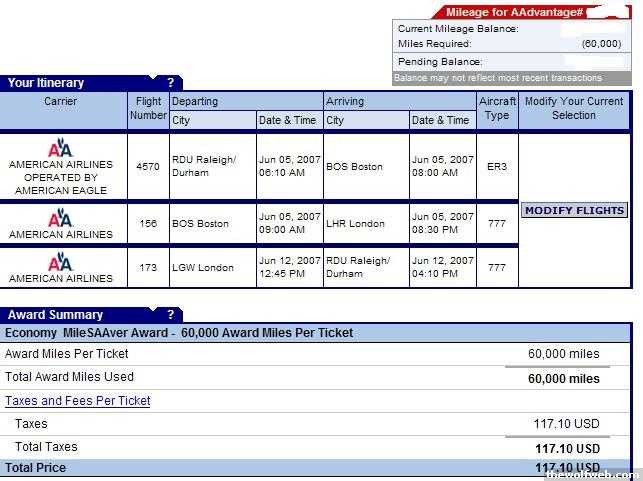Click the LGW London departure city
This screenshot has height=481, width=643.
coord(203,268)
